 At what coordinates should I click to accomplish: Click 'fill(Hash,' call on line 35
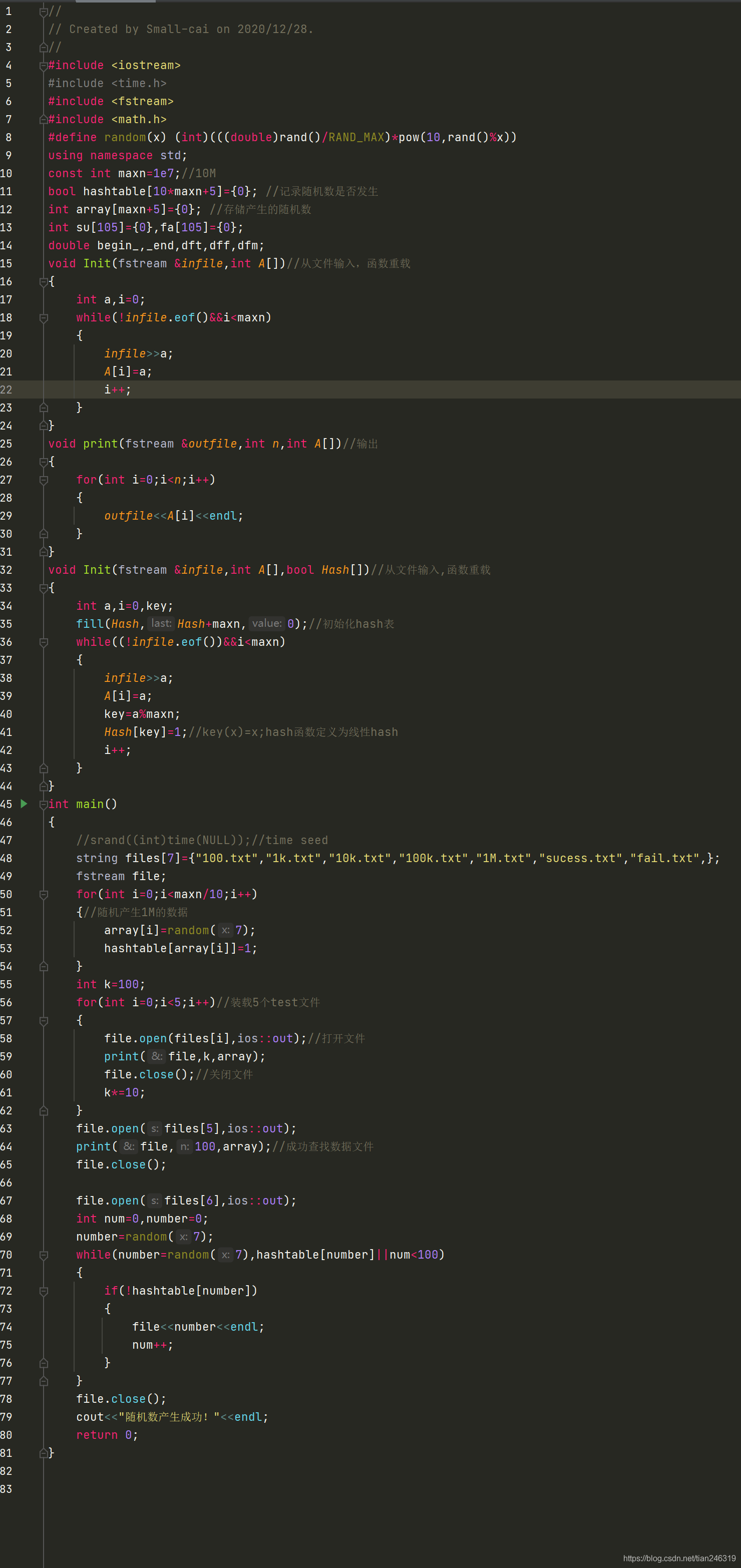tap(111, 624)
